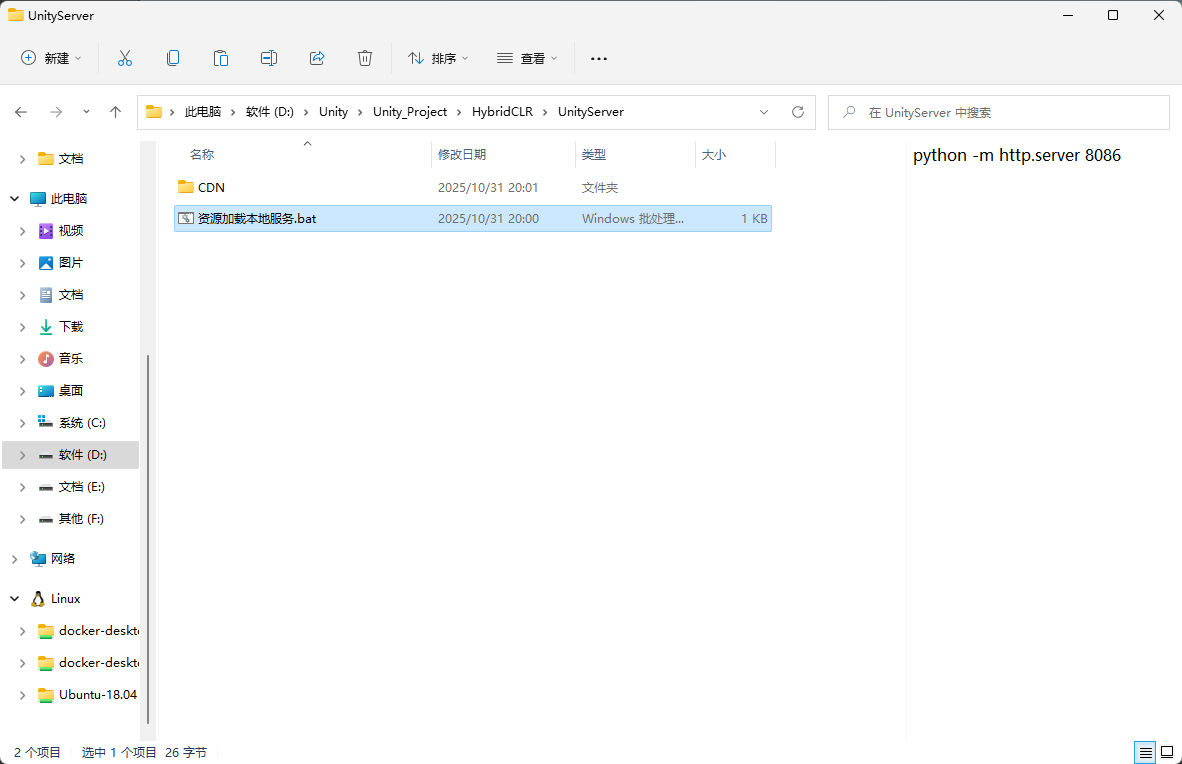Click Unity_Project in the address breadcrumb
This screenshot has width=1182, height=764.
coord(410,112)
